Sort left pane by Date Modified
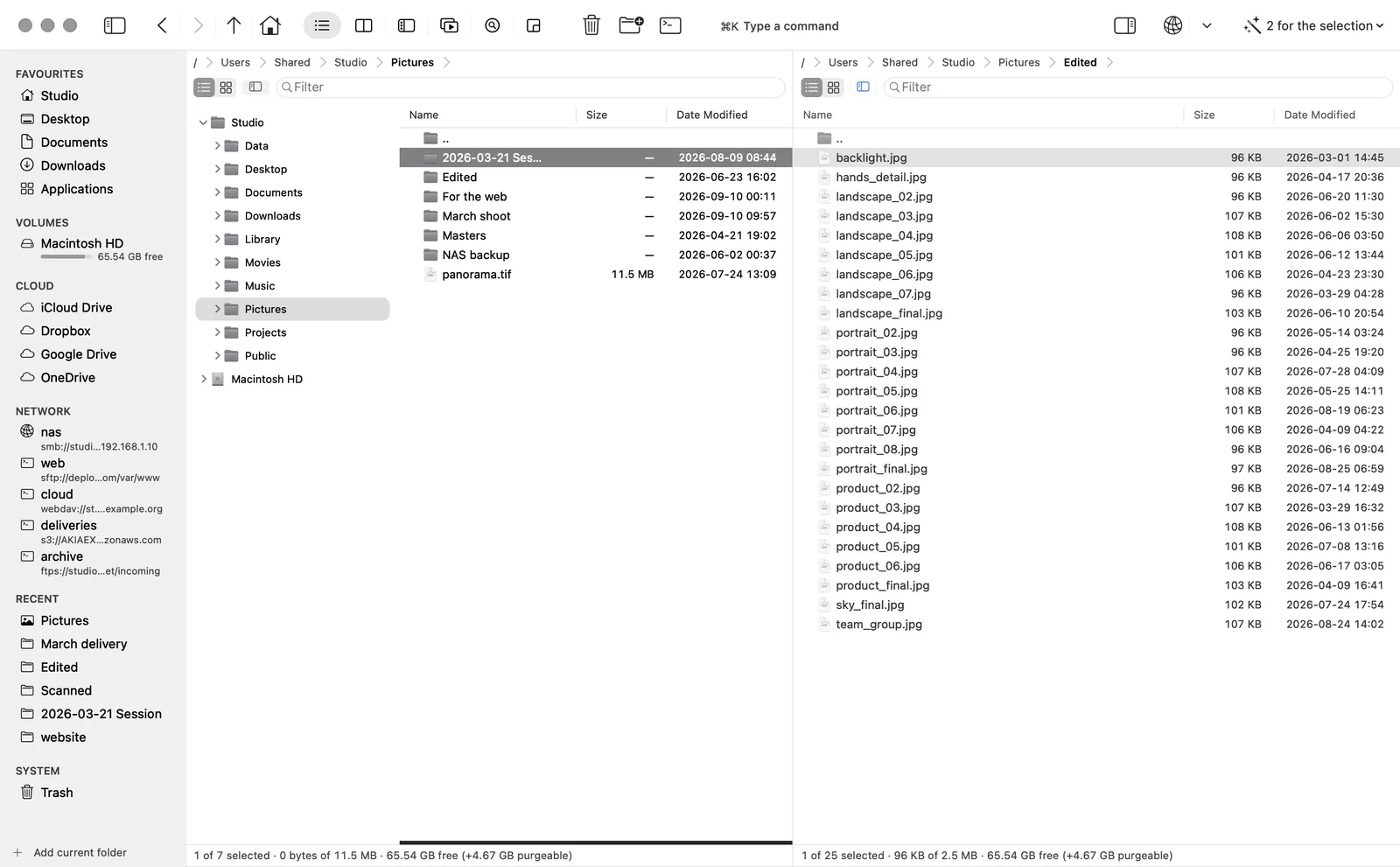The height and width of the screenshot is (867, 1400). click(x=711, y=115)
